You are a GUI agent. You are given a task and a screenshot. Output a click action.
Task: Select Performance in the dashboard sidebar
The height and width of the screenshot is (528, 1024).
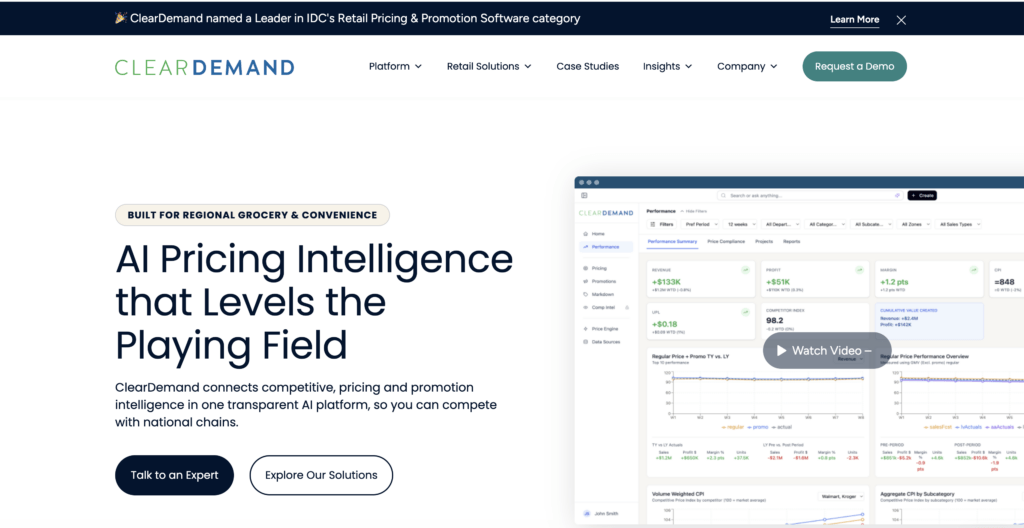(x=605, y=247)
